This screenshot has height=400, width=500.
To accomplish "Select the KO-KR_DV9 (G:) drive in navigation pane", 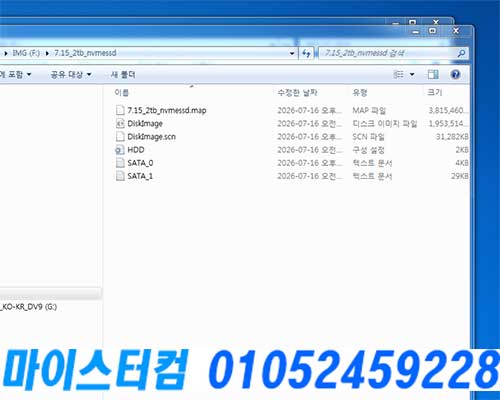I will click(x=29, y=307).
